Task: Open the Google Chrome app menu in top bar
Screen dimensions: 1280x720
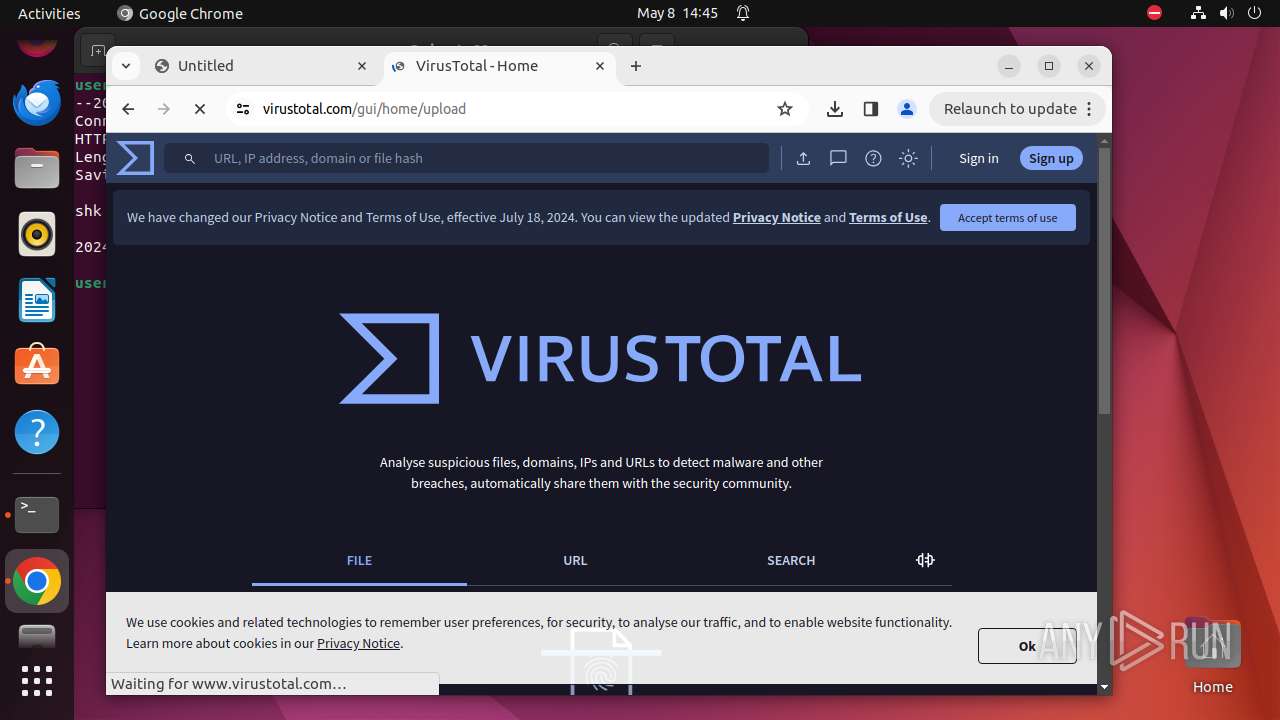Action: [180, 13]
